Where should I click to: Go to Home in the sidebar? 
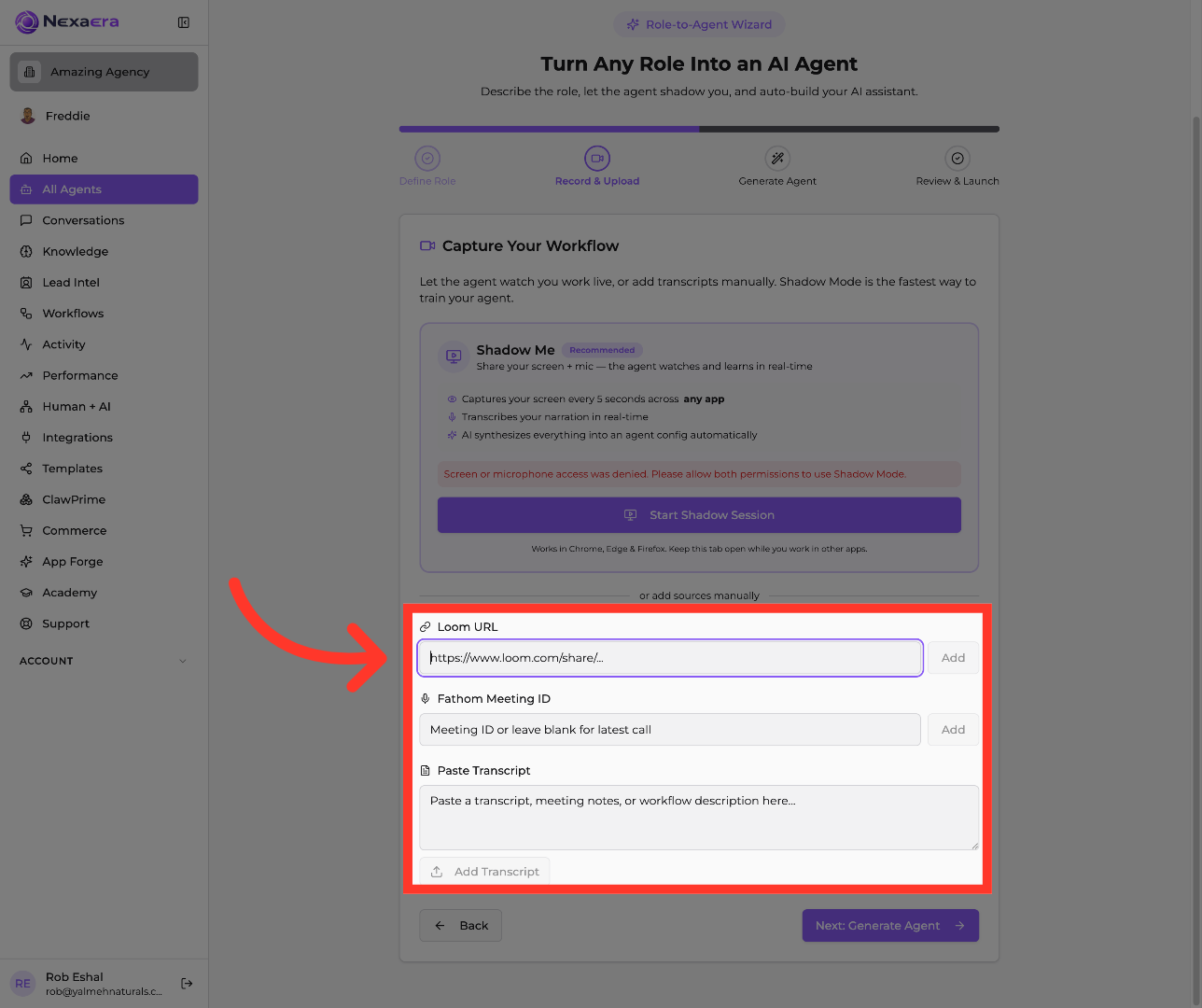click(104, 159)
